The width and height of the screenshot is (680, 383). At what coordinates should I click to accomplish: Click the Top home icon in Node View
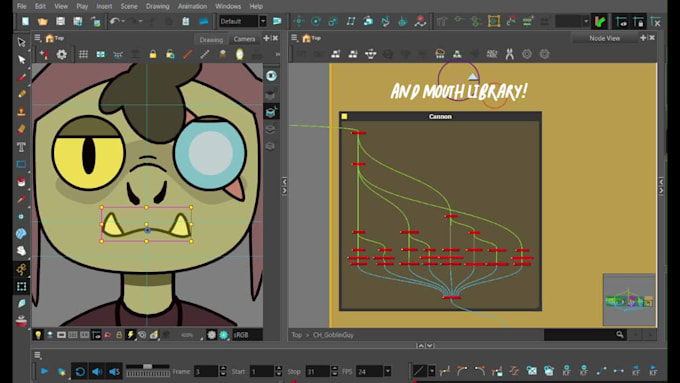(307, 38)
